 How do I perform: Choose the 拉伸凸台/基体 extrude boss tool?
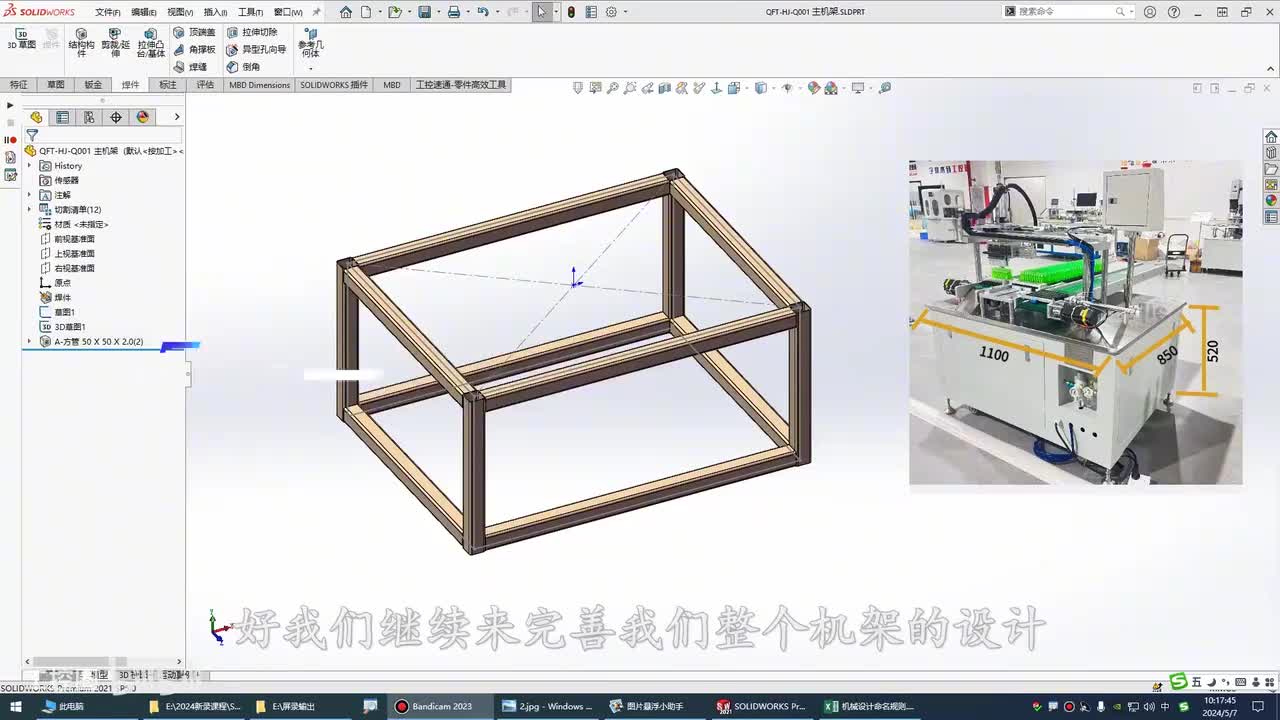[x=150, y=42]
